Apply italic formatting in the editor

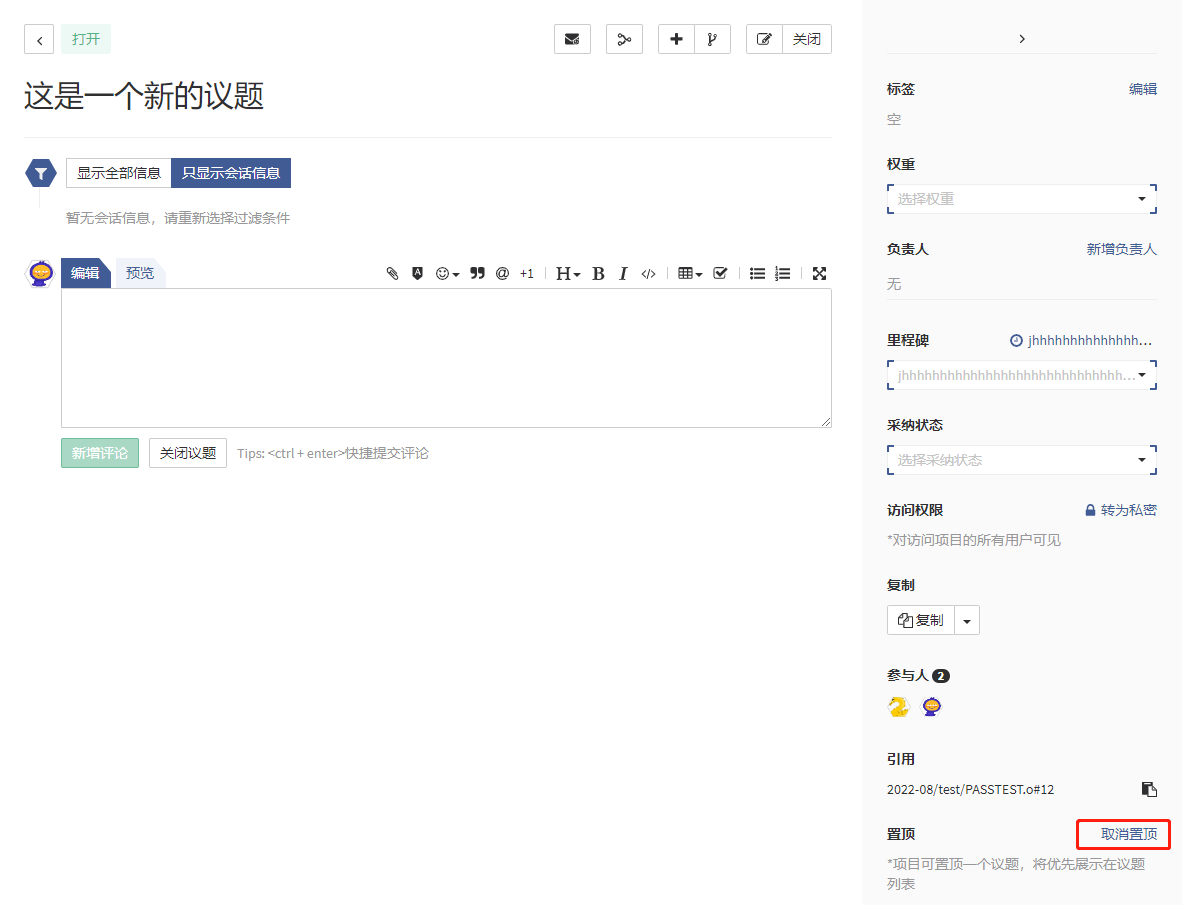coord(623,274)
